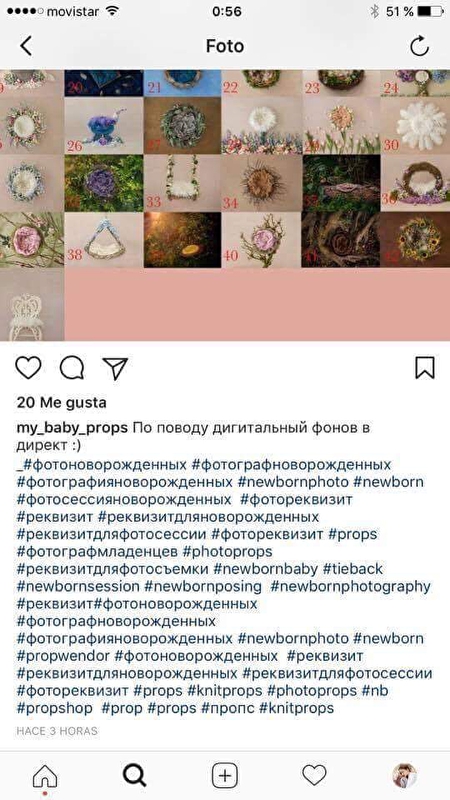Tap the plain pink area of the photo

pos(257,305)
